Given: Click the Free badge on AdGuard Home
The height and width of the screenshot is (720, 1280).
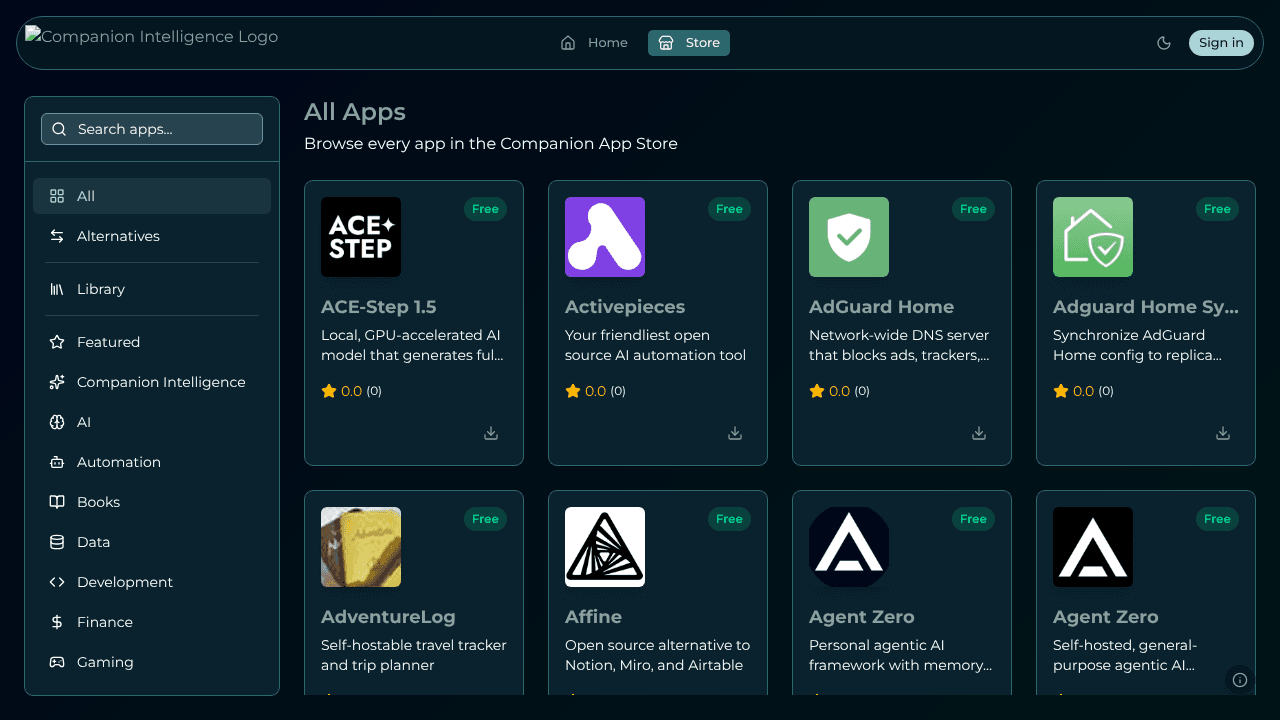Looking at the screenshot, I should click(973, 209).
